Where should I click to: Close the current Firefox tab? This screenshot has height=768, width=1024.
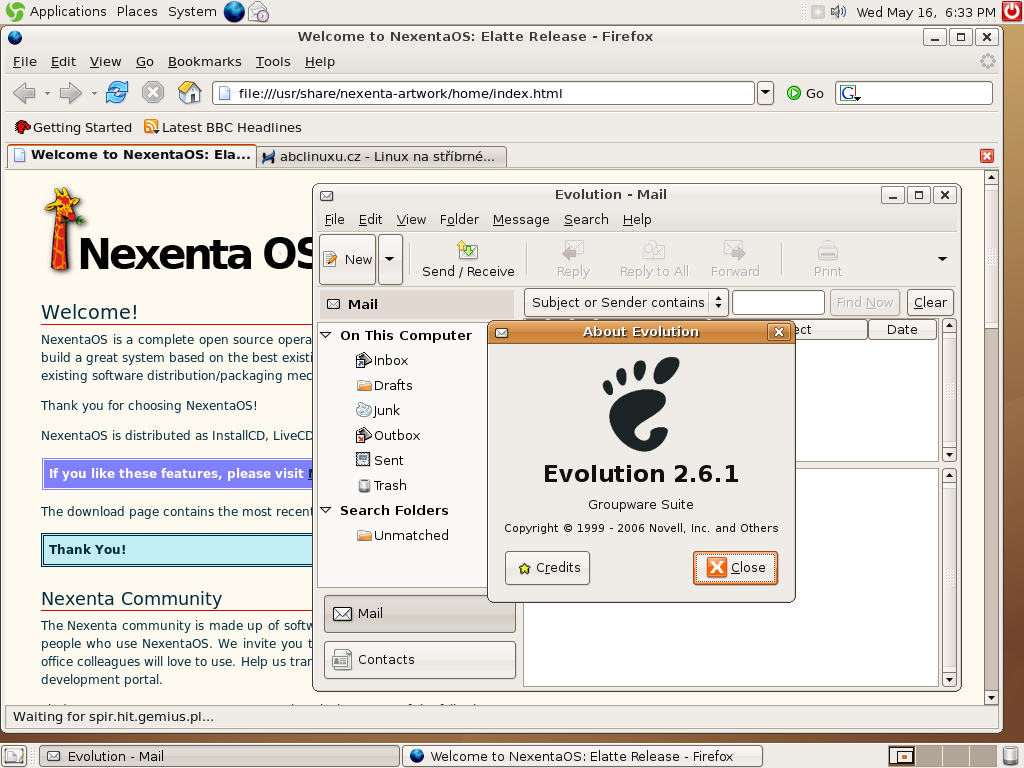(987, 156)
